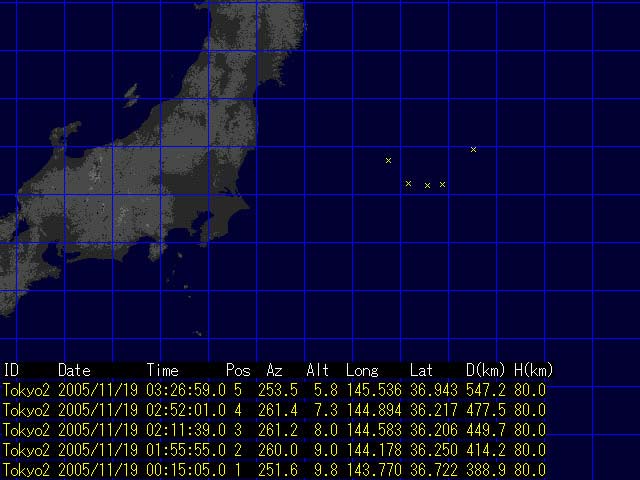Click the Alt column header
640x480 pixels.
[x=318, y=370]
